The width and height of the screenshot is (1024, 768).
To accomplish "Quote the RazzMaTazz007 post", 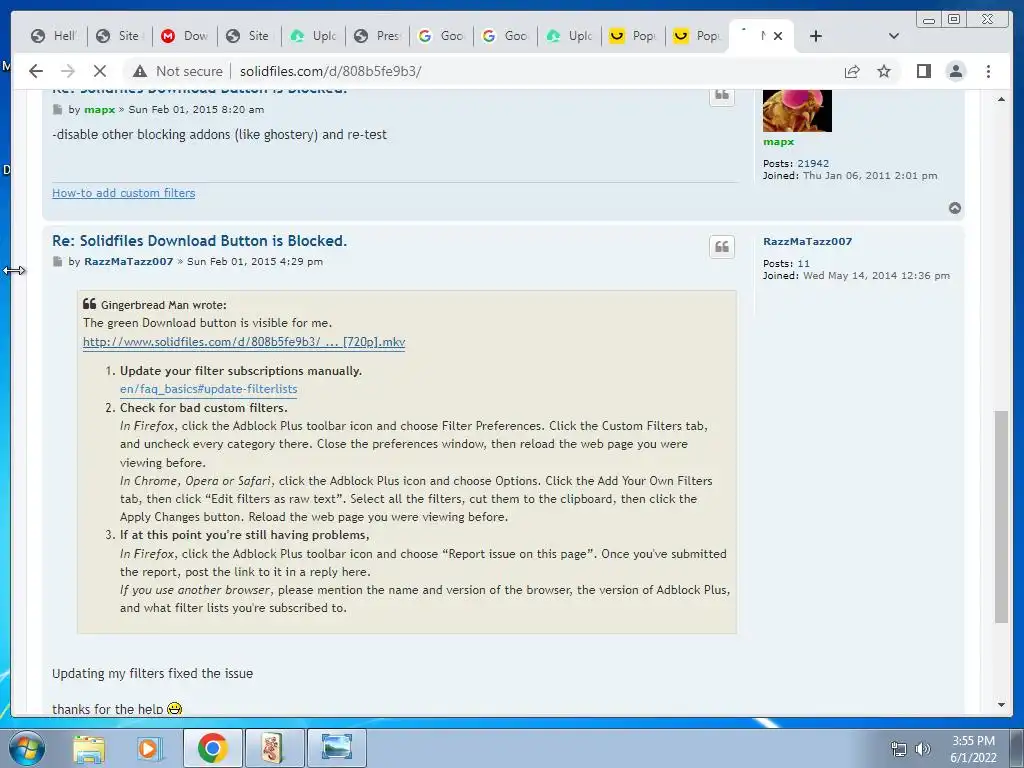I will tap(722, 247).
